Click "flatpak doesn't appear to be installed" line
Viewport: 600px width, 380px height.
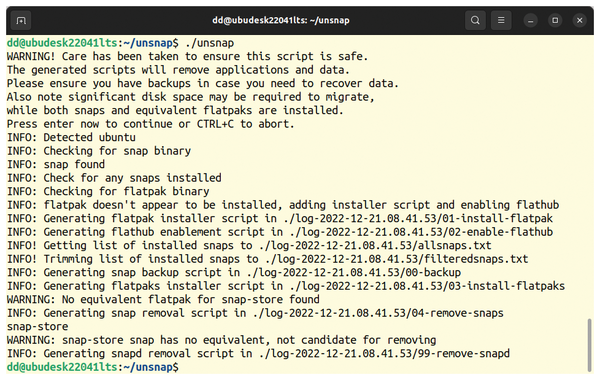click(x=283, y=205)
